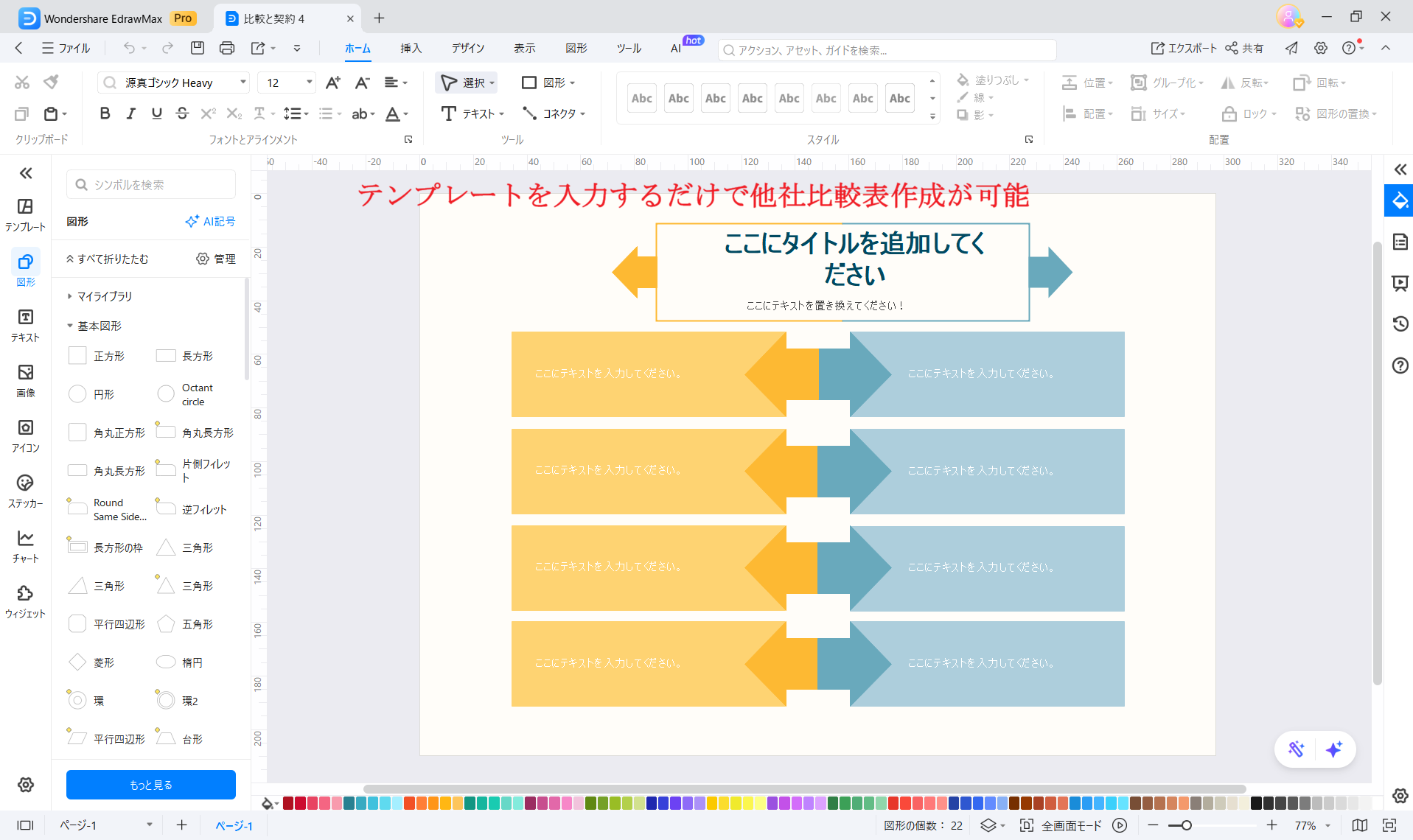Click the layers icon in status bar
The height and width of the screenshot is (840, 1413).
tap(988, 825)
